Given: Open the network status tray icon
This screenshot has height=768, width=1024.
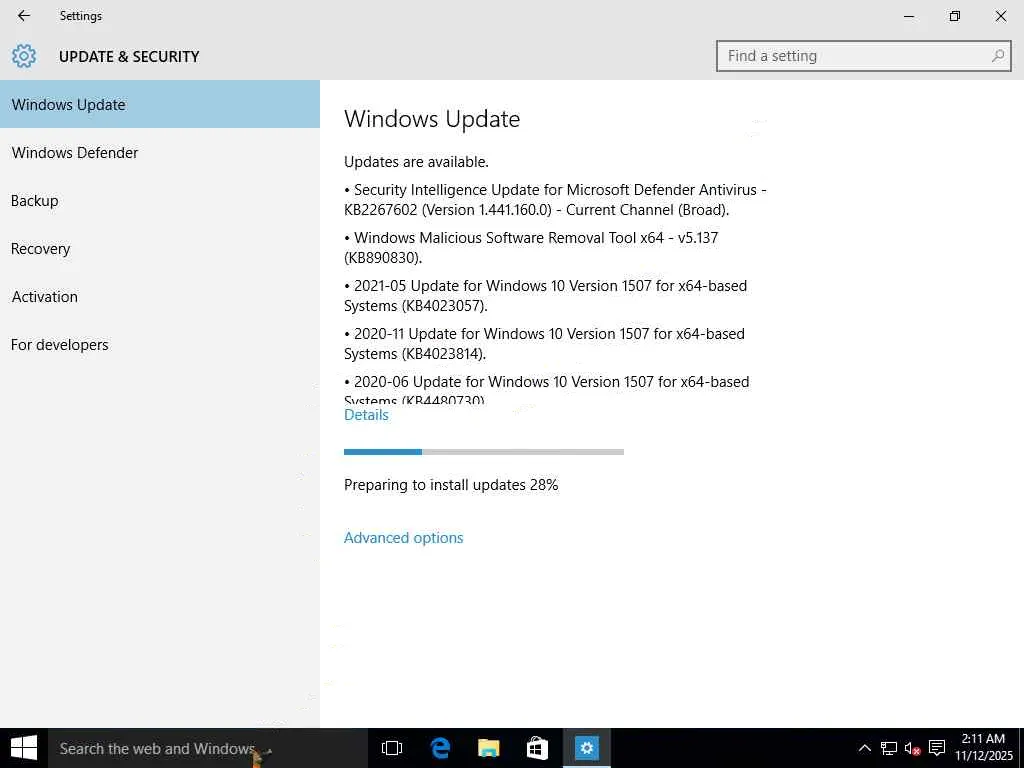Looking at the screenshot, I should pyautogui.click(x=888, y=748).
